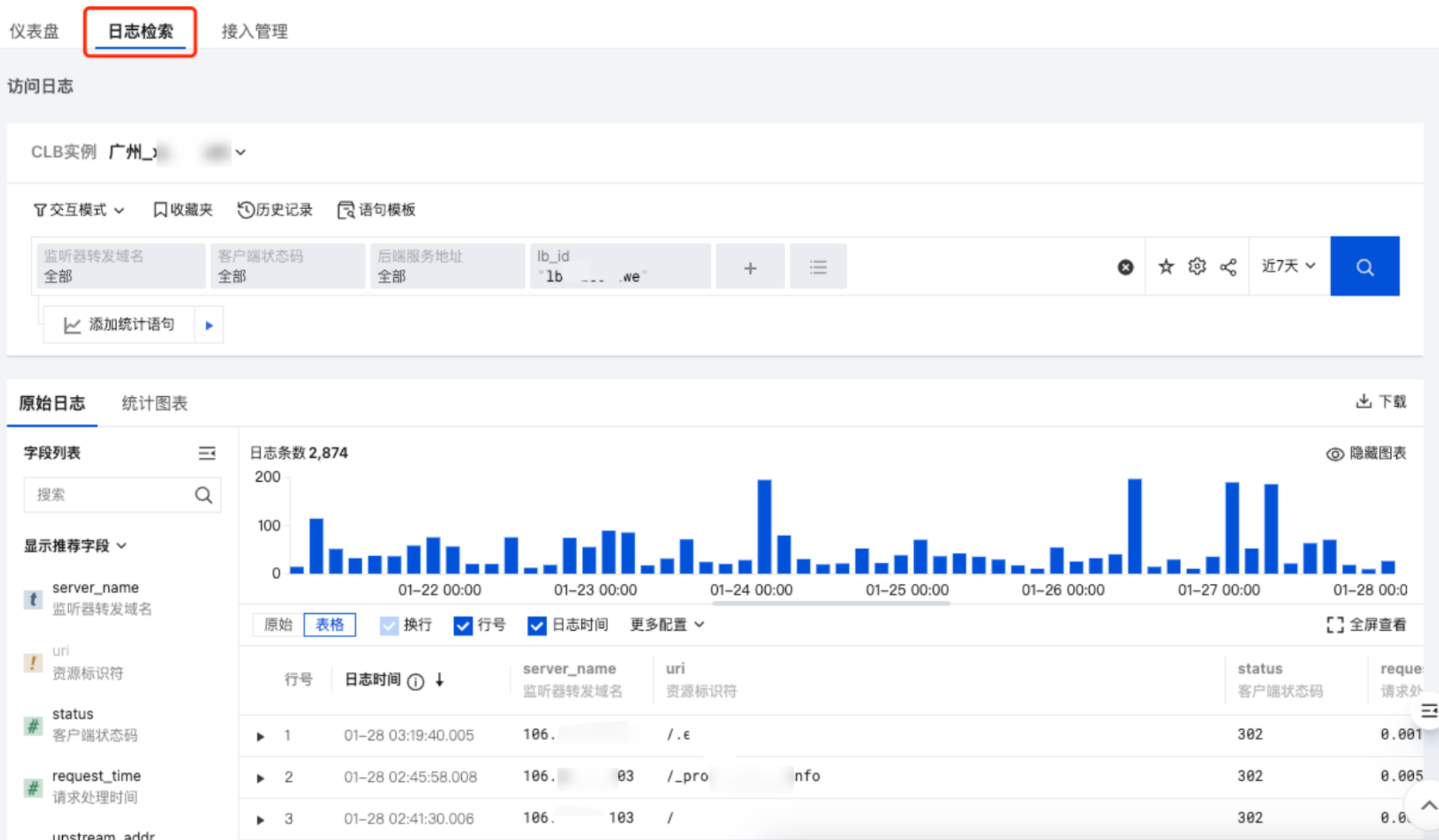1439x840 pixels.
Task: Click 添加统计语句 button
Action: click(119, 324)
